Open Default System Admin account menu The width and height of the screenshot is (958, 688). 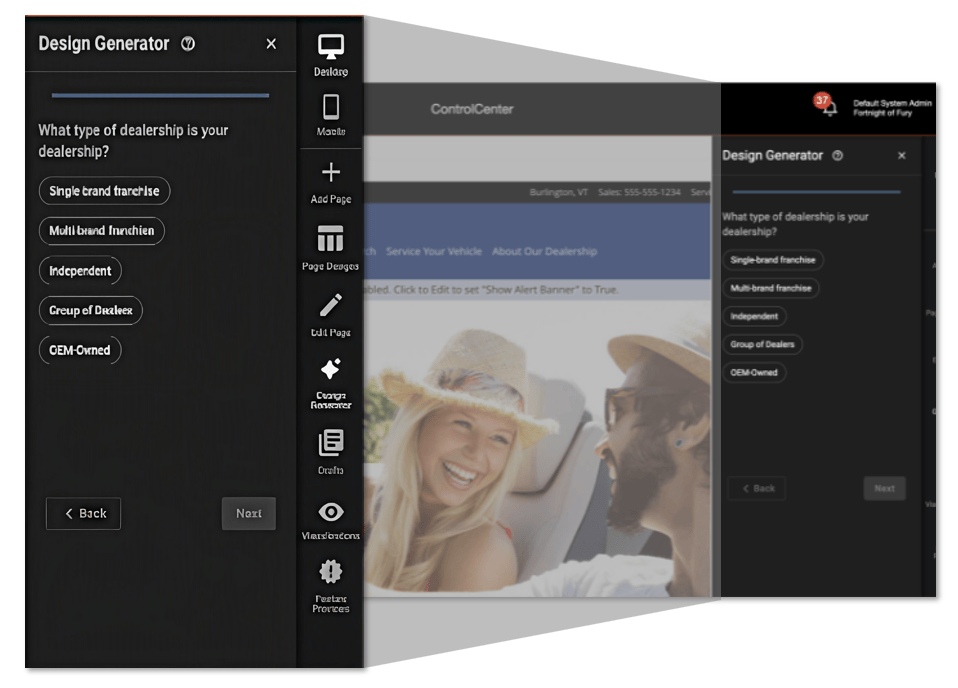(892, 108)
